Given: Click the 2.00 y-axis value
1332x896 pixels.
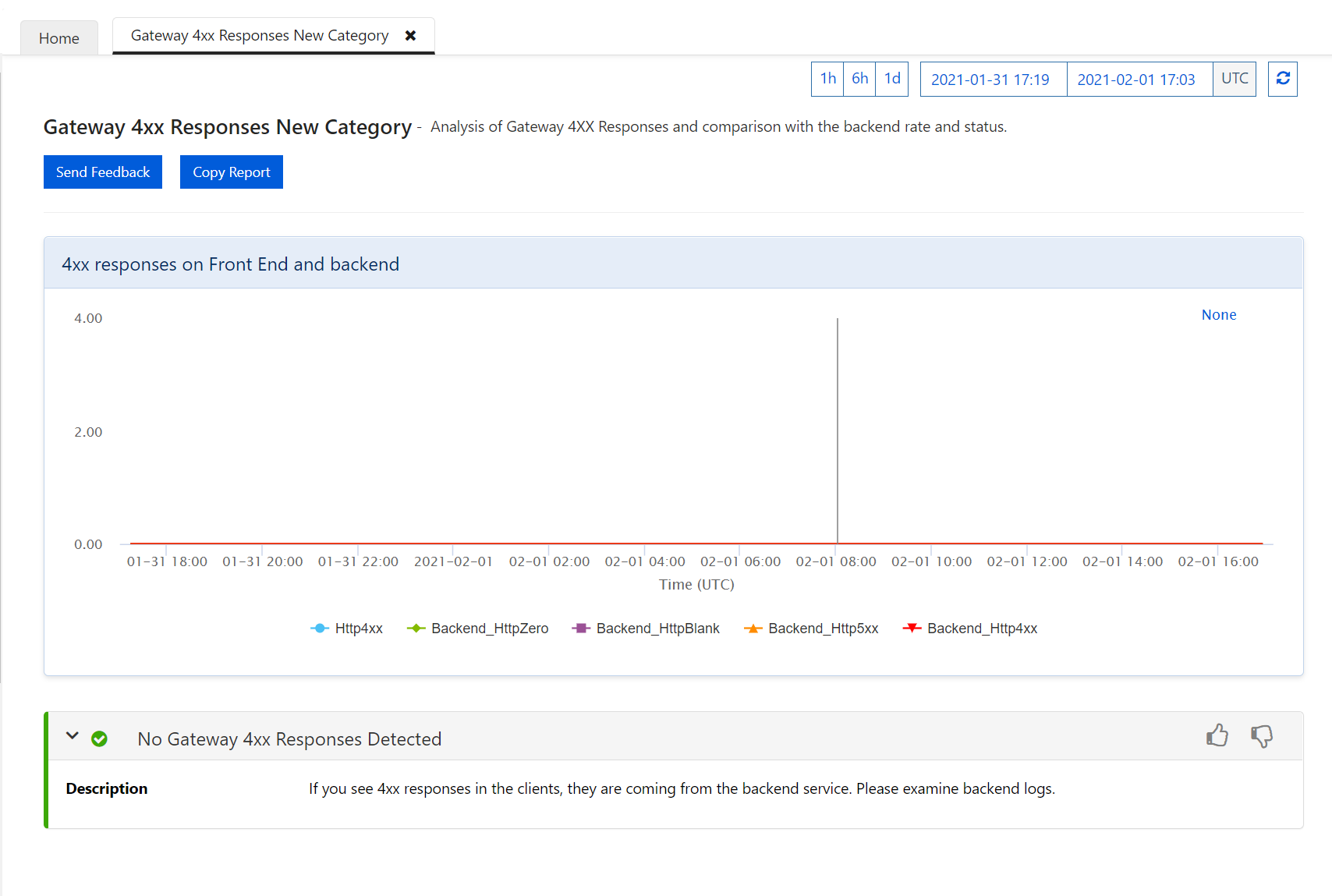Looking at the screenshot, I should pos(88,432).
